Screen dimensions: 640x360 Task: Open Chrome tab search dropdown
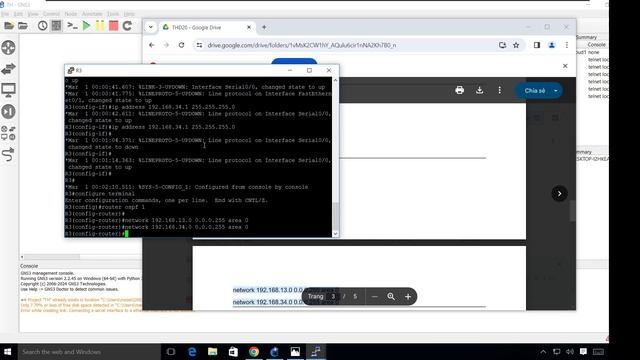(x=151, y=27)
